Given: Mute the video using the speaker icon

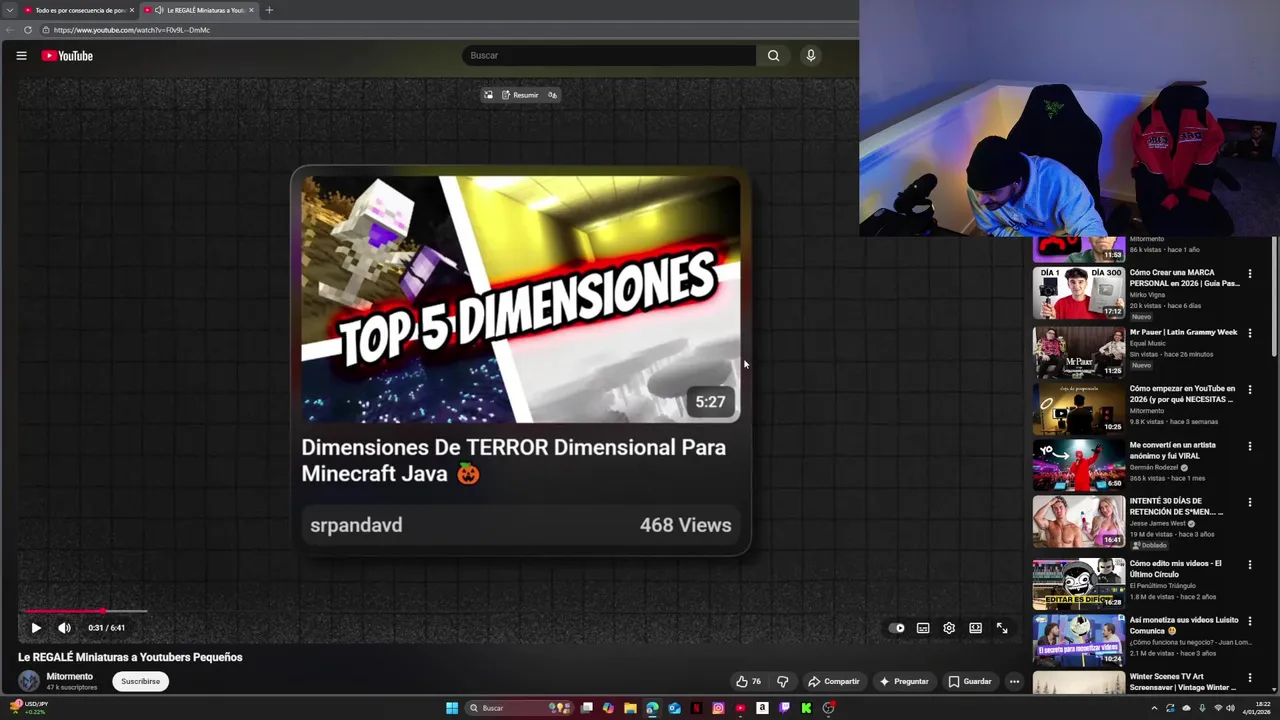Looking at the screenshot, I should pos(64,628).
